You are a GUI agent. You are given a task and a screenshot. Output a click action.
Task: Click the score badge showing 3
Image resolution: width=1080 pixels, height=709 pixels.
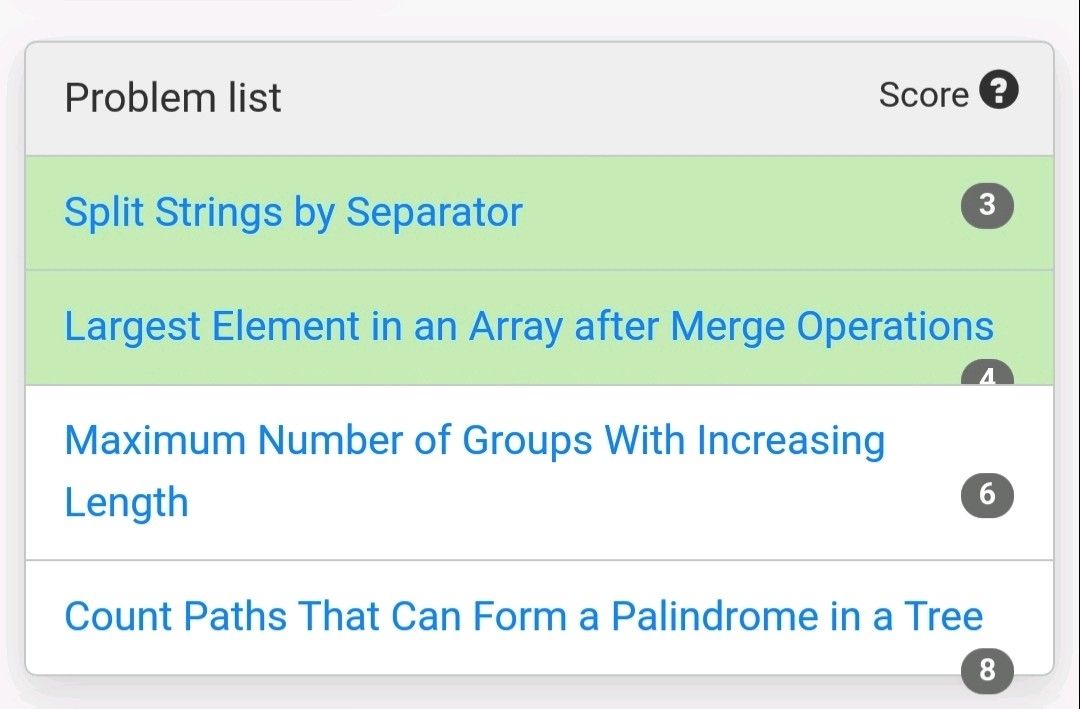coord(987,205)
